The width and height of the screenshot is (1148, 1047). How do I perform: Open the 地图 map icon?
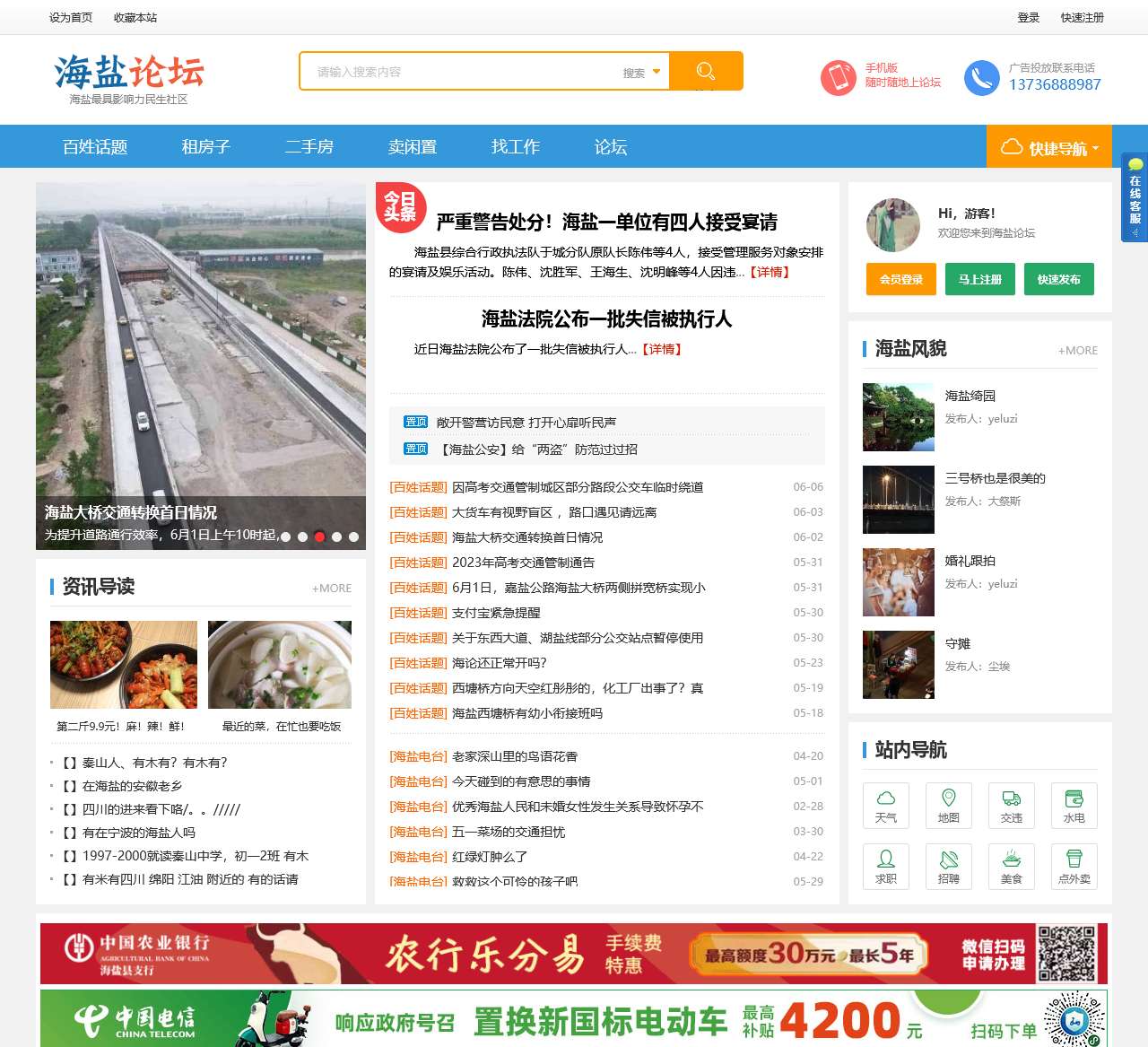948,805
